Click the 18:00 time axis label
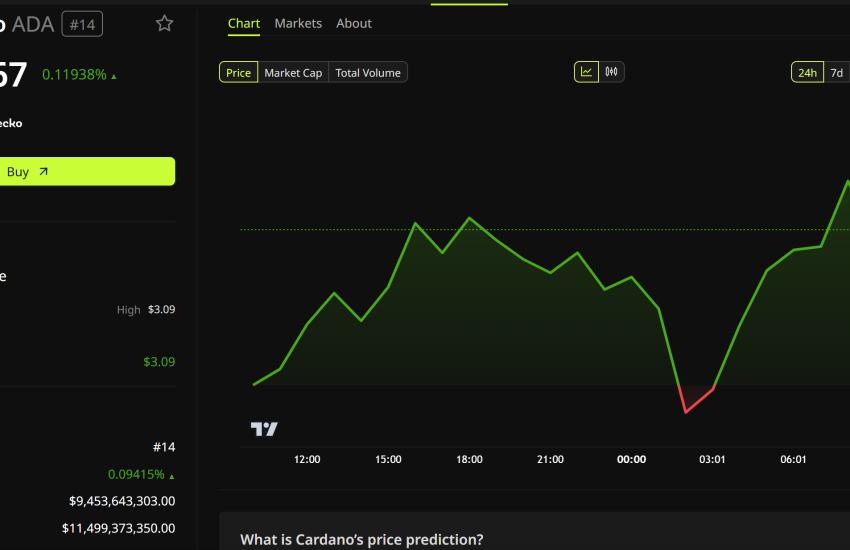 point(469,460)
